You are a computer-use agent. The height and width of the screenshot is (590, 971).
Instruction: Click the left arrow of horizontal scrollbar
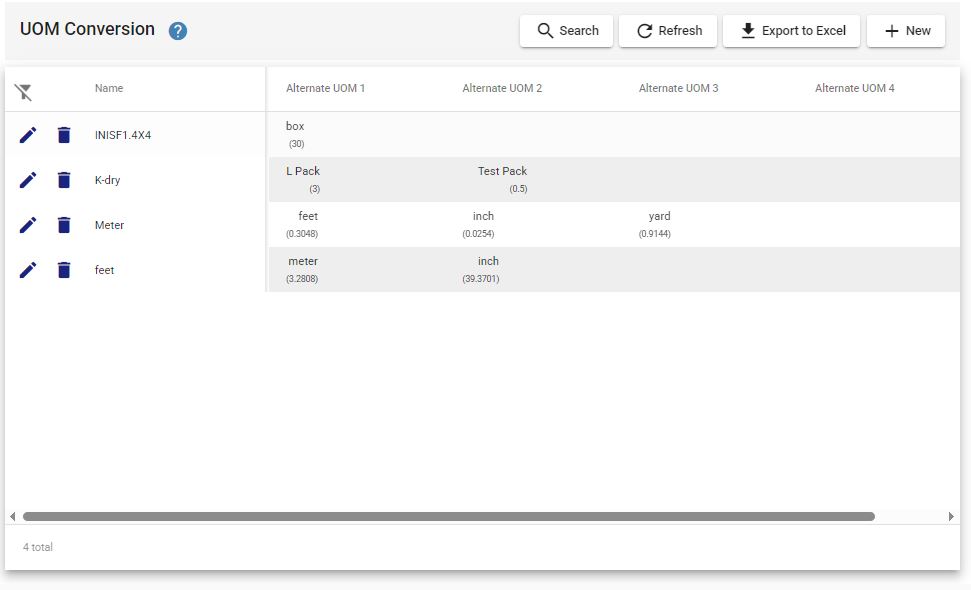pos(12,516)
